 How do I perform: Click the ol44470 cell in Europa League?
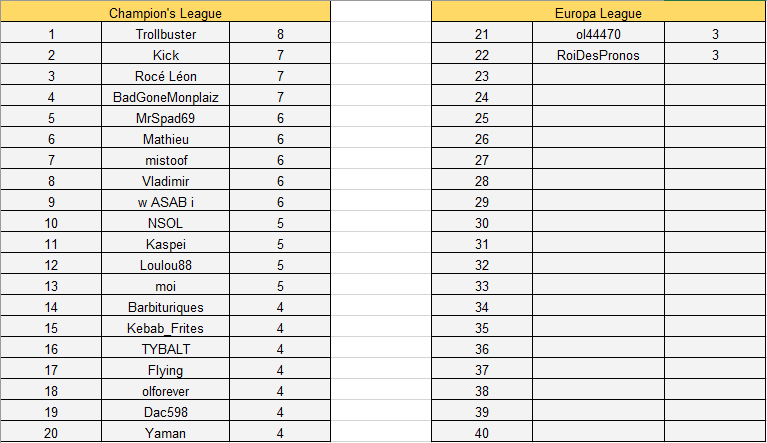click(598, 34)
